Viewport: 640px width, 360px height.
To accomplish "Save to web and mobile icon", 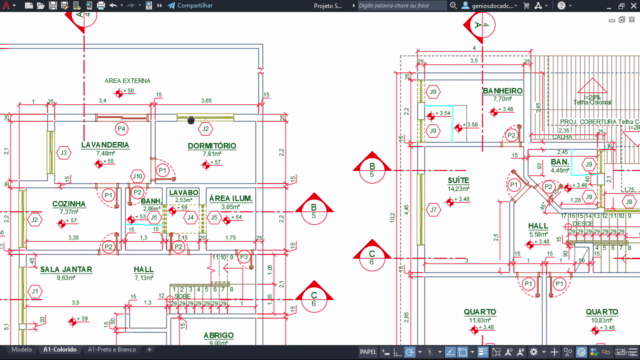I will click(89, 5).
